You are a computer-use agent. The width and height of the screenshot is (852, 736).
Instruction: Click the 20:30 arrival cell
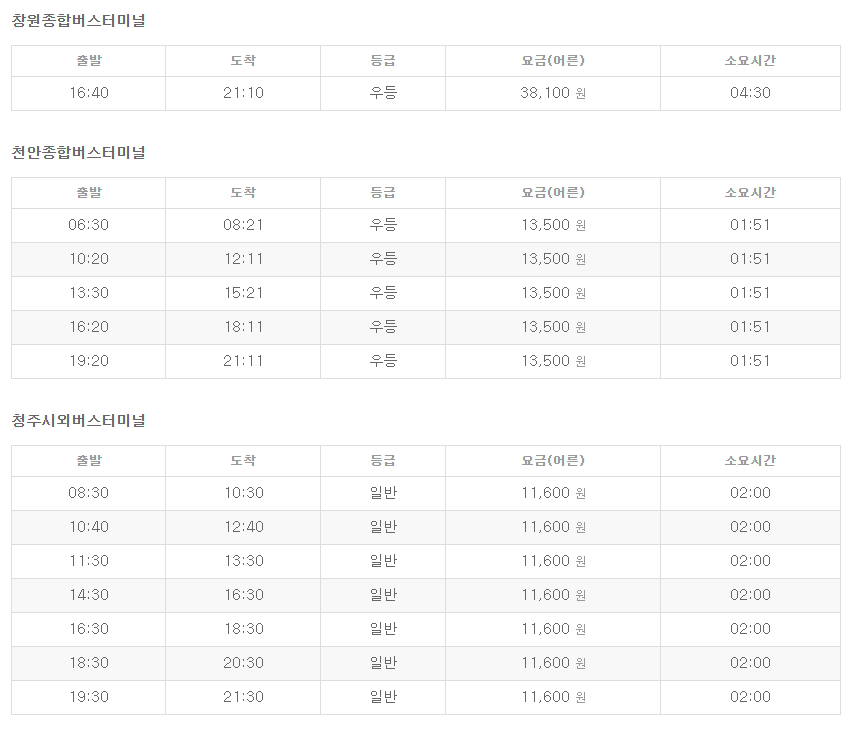click(x=243, y=663)
